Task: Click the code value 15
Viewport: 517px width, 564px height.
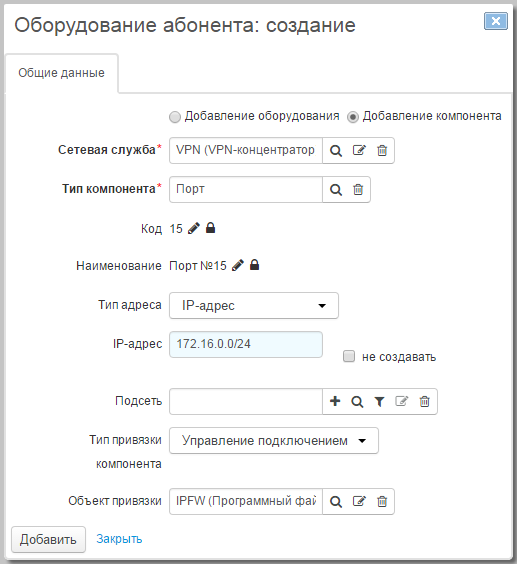Action: pos(176,229)
